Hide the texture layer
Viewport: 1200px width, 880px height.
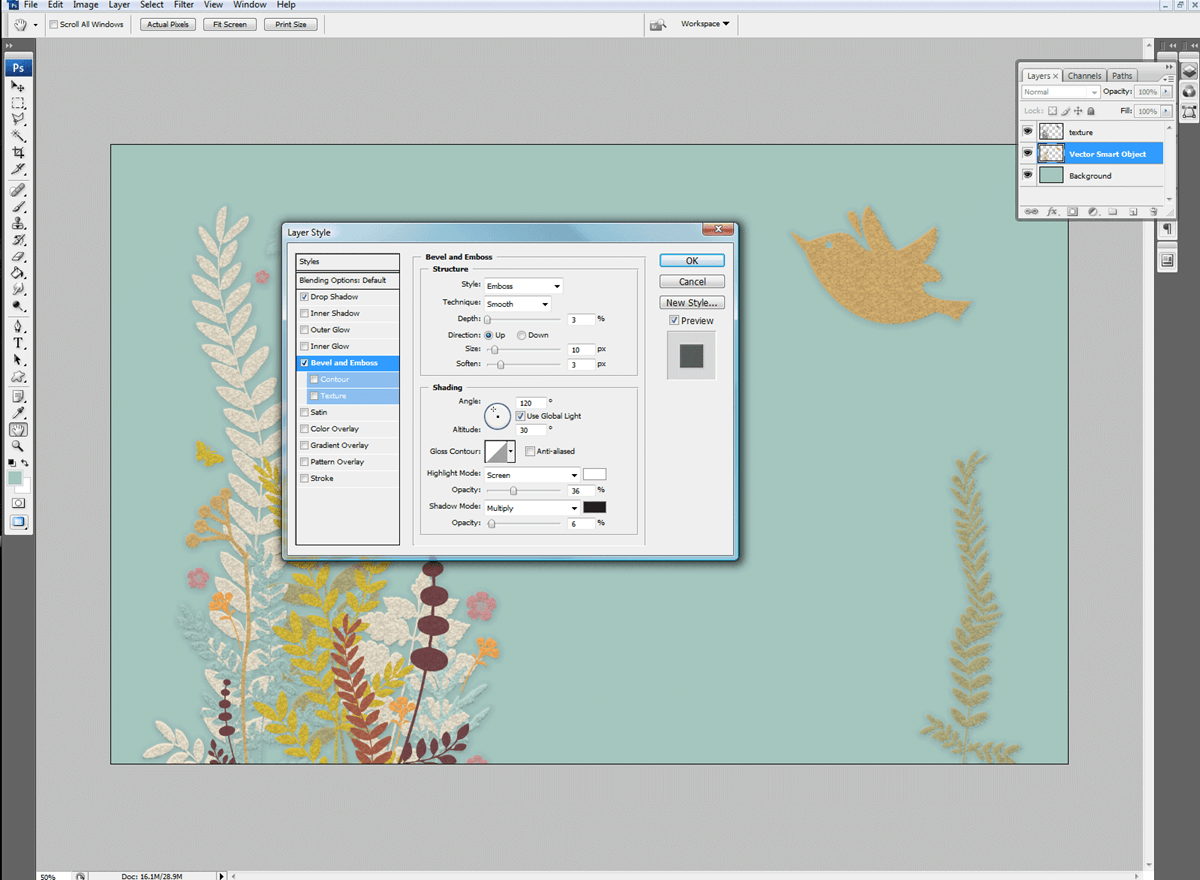point(1027,132)
